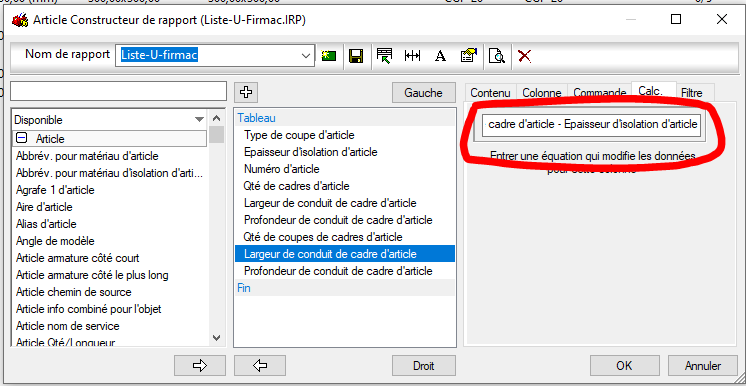Save the report with floppy disk icon
The width and height of the screenshot is (746, 386).
pos(356,56)
